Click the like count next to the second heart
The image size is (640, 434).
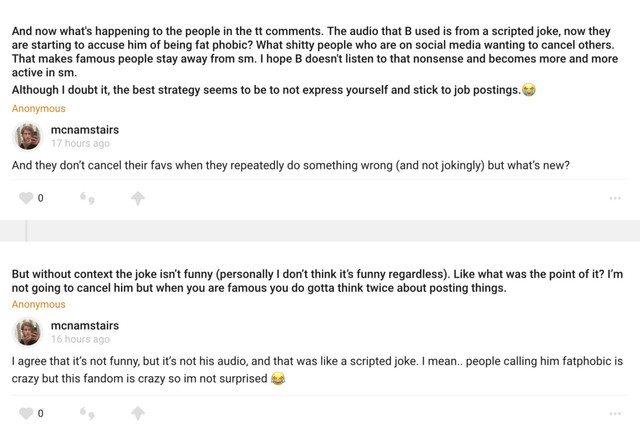pyautogui.click(x=40, y=413)
